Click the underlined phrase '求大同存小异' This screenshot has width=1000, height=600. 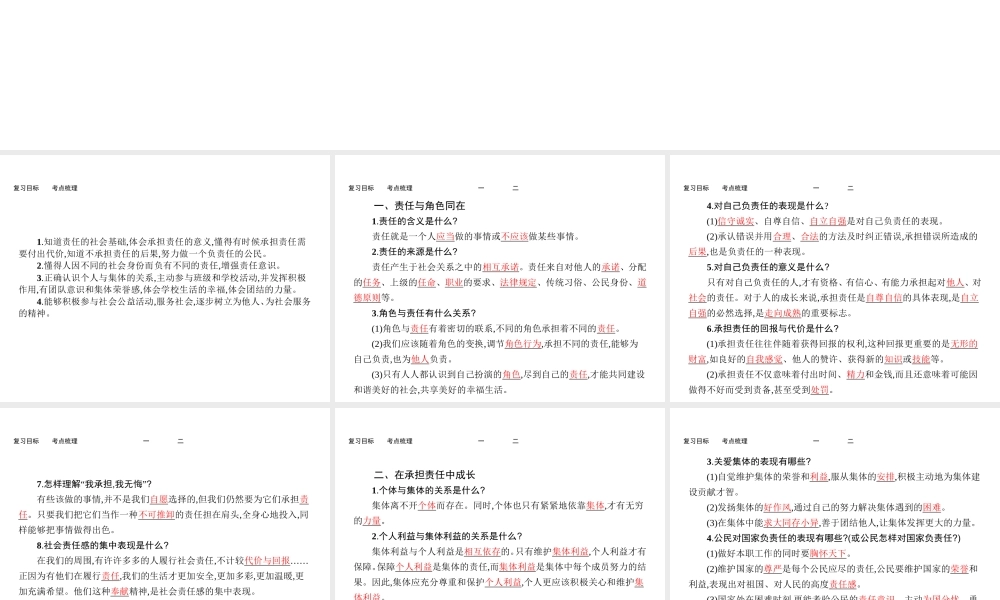click(791, 523)
